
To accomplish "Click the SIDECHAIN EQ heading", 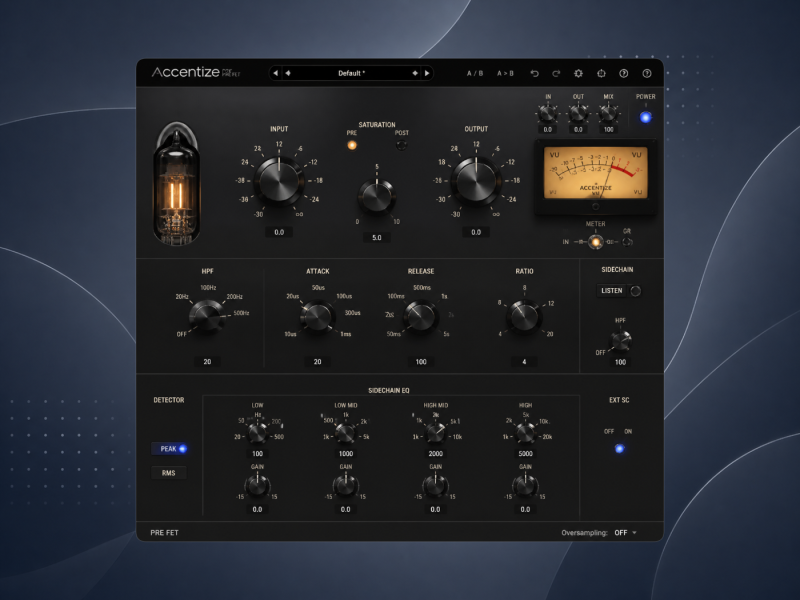I will pyautogui.click(x=389, y=390).
